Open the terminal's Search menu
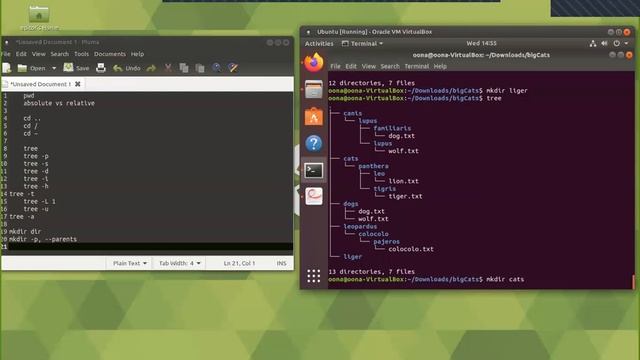The width and height of the screenshot is (640, 360). pyautogui.click(x=390, y=66)
